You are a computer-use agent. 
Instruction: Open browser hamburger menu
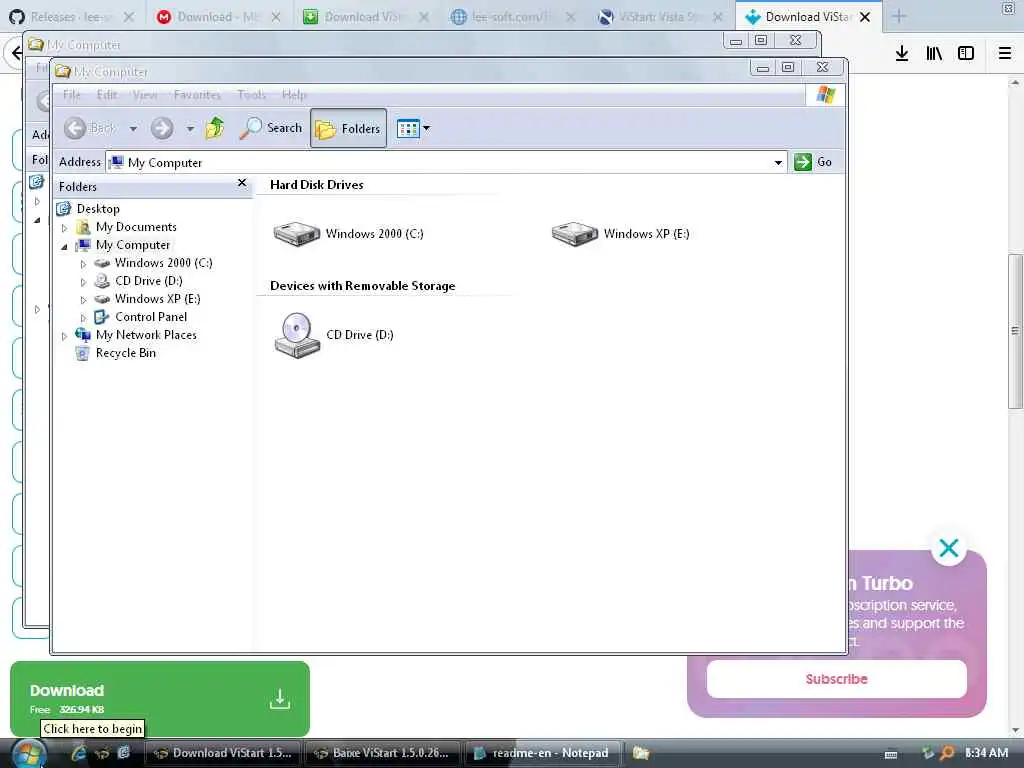click(1005, 53)
